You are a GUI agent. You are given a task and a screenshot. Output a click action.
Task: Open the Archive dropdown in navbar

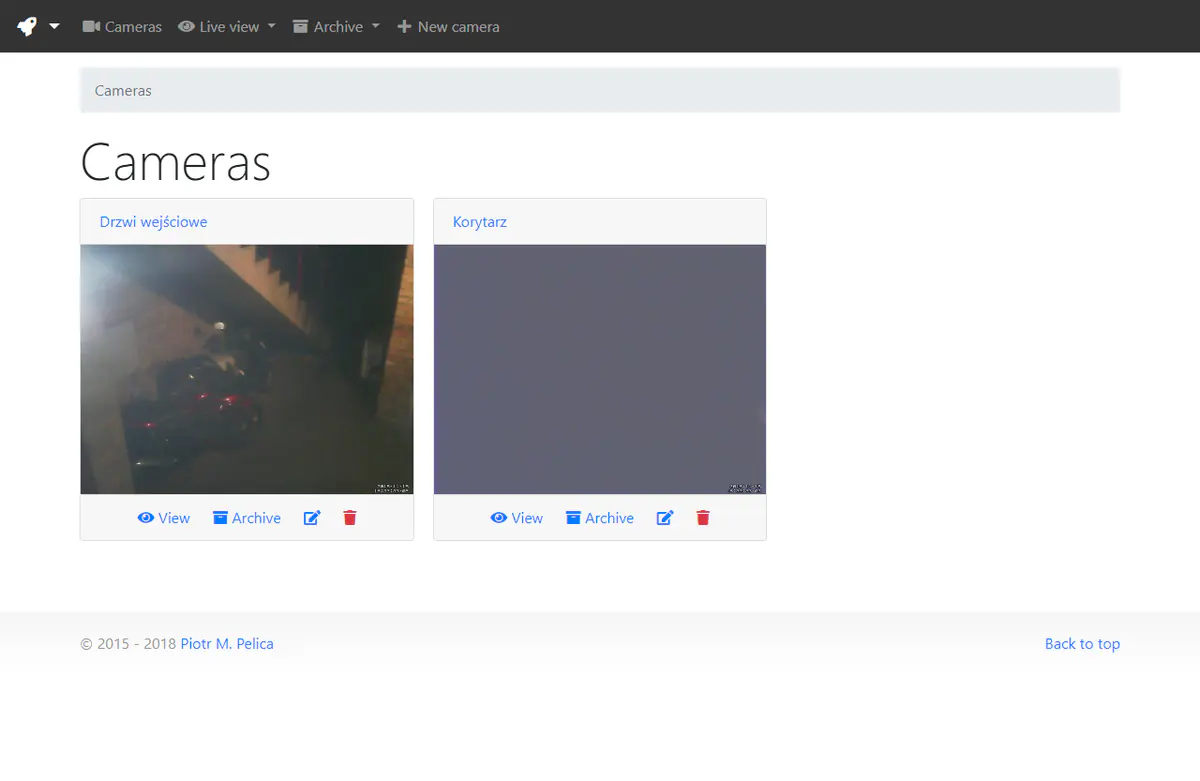point(336,27)
